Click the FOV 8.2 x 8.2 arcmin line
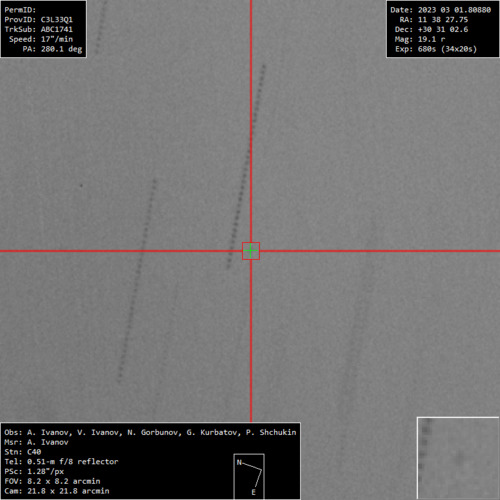Viewport: 500px width, 500px height. coord(52,481)
